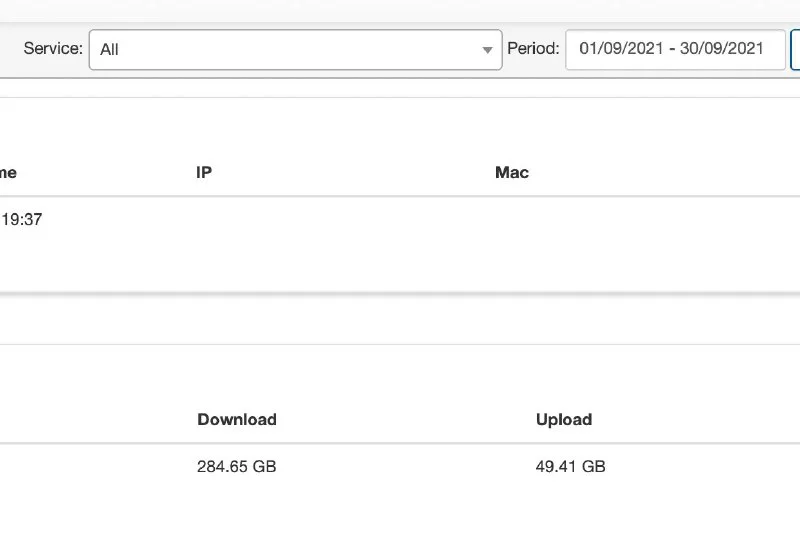Click the 284.65 GB download value

(237, 467)
